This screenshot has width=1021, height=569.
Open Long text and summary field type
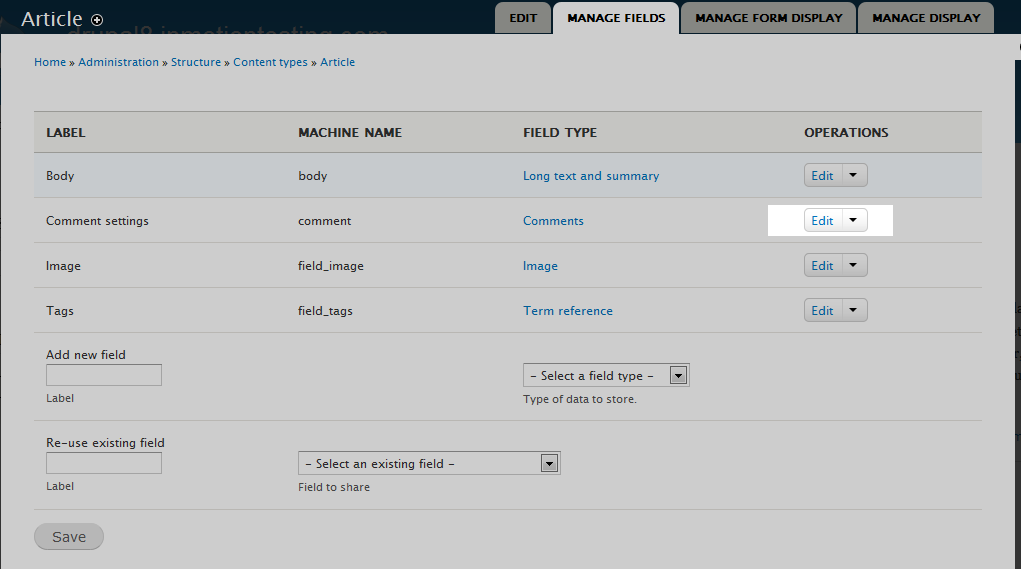tap(591, 176)
